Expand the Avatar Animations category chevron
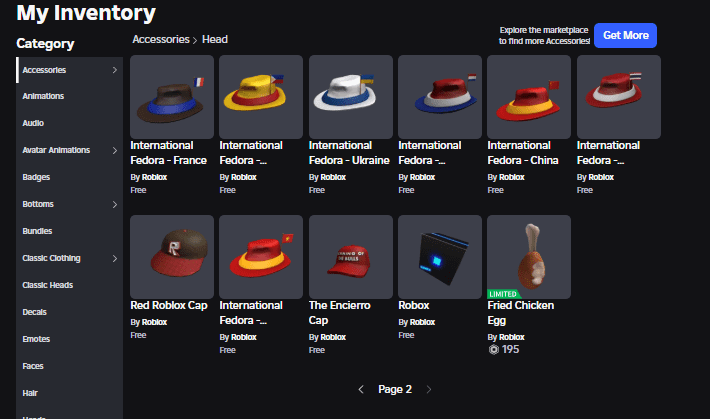This screenshot has height=419, width=710. (x=115, y=150)
